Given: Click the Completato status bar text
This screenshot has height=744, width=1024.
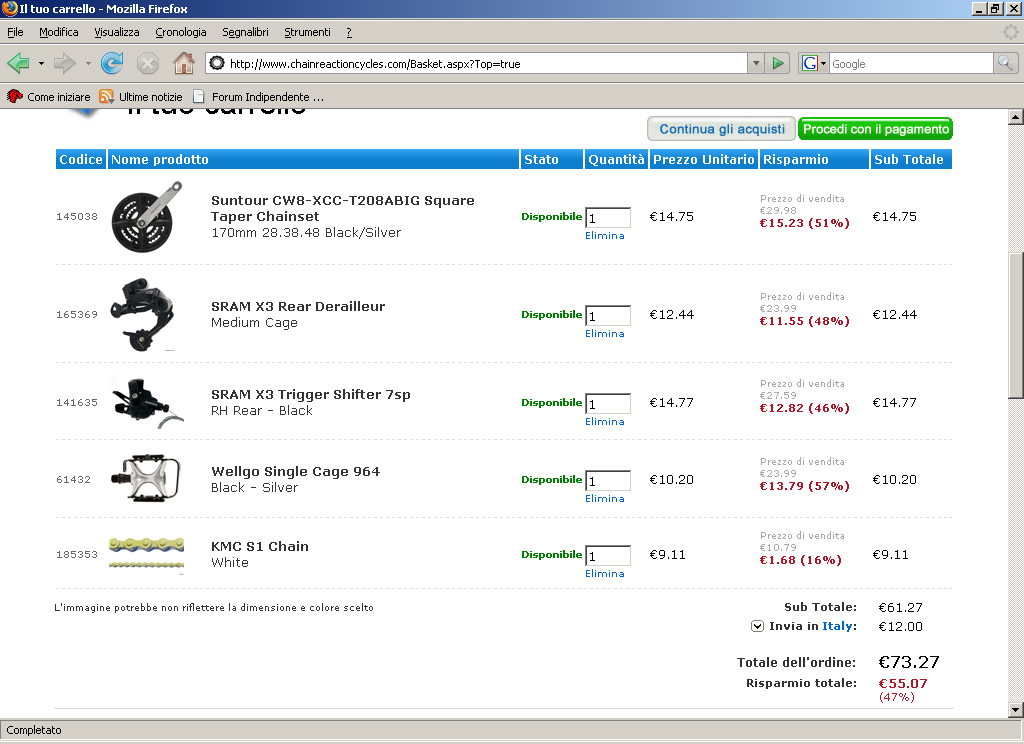Looking at the screenshot, I should 34,730.
